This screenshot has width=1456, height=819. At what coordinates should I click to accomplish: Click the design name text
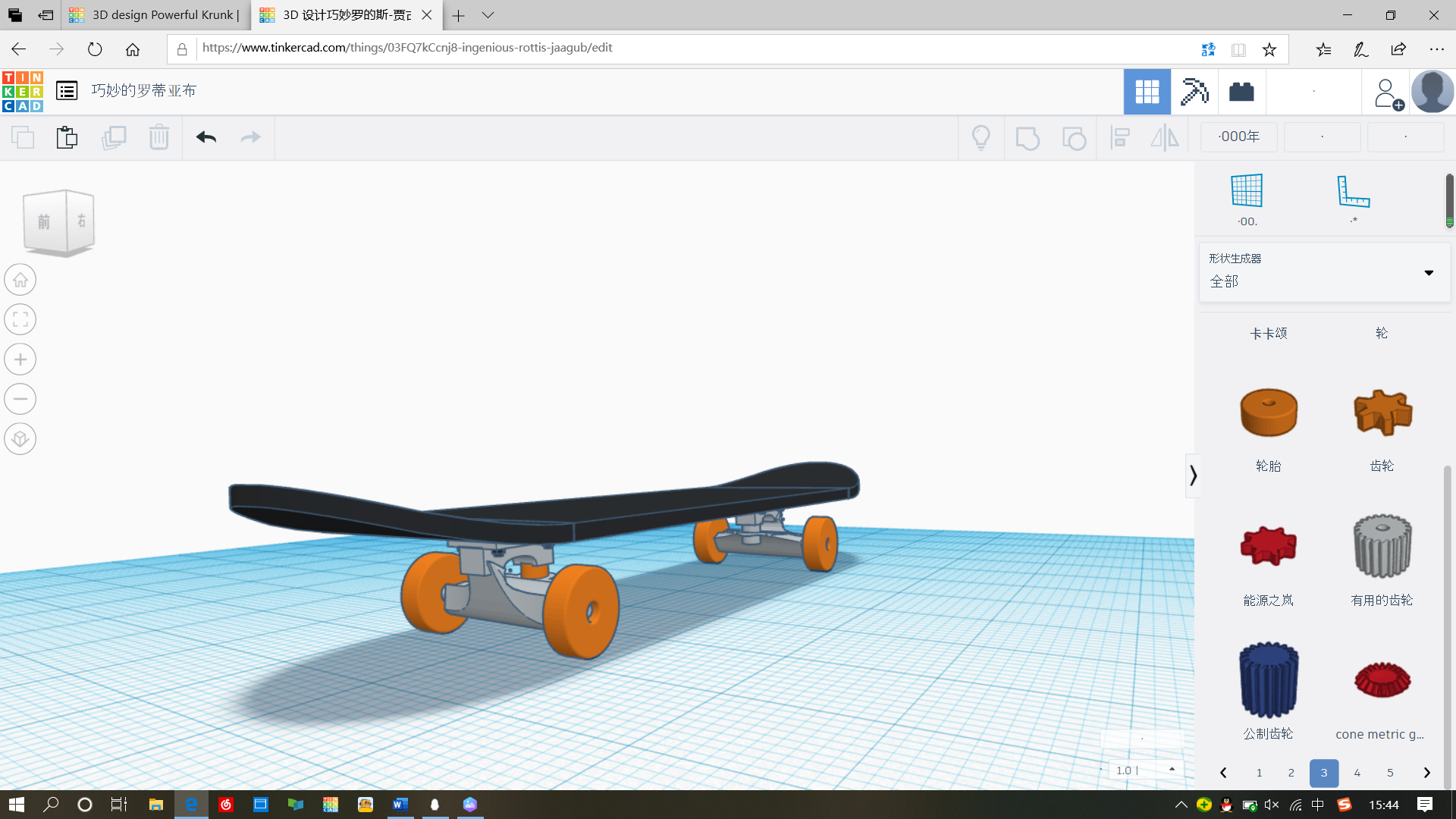143,91
